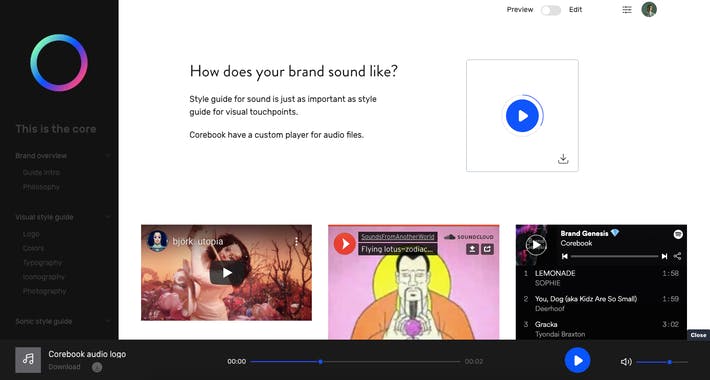Play the SoundCloud Flying Lotus track
Viewport: 710px width, 380px height.
(345, 244)
